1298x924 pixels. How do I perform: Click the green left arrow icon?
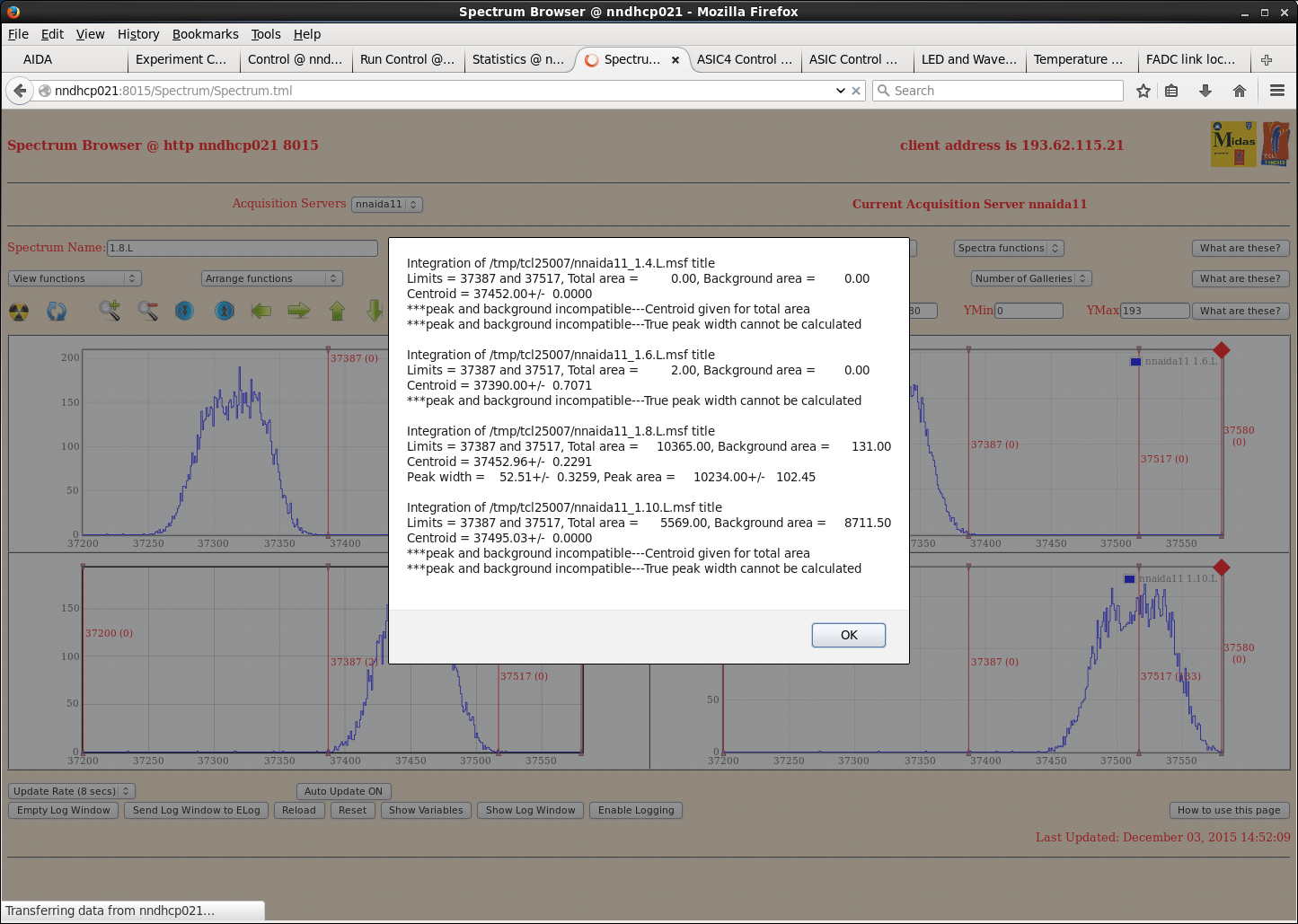[x=261, y=311]
